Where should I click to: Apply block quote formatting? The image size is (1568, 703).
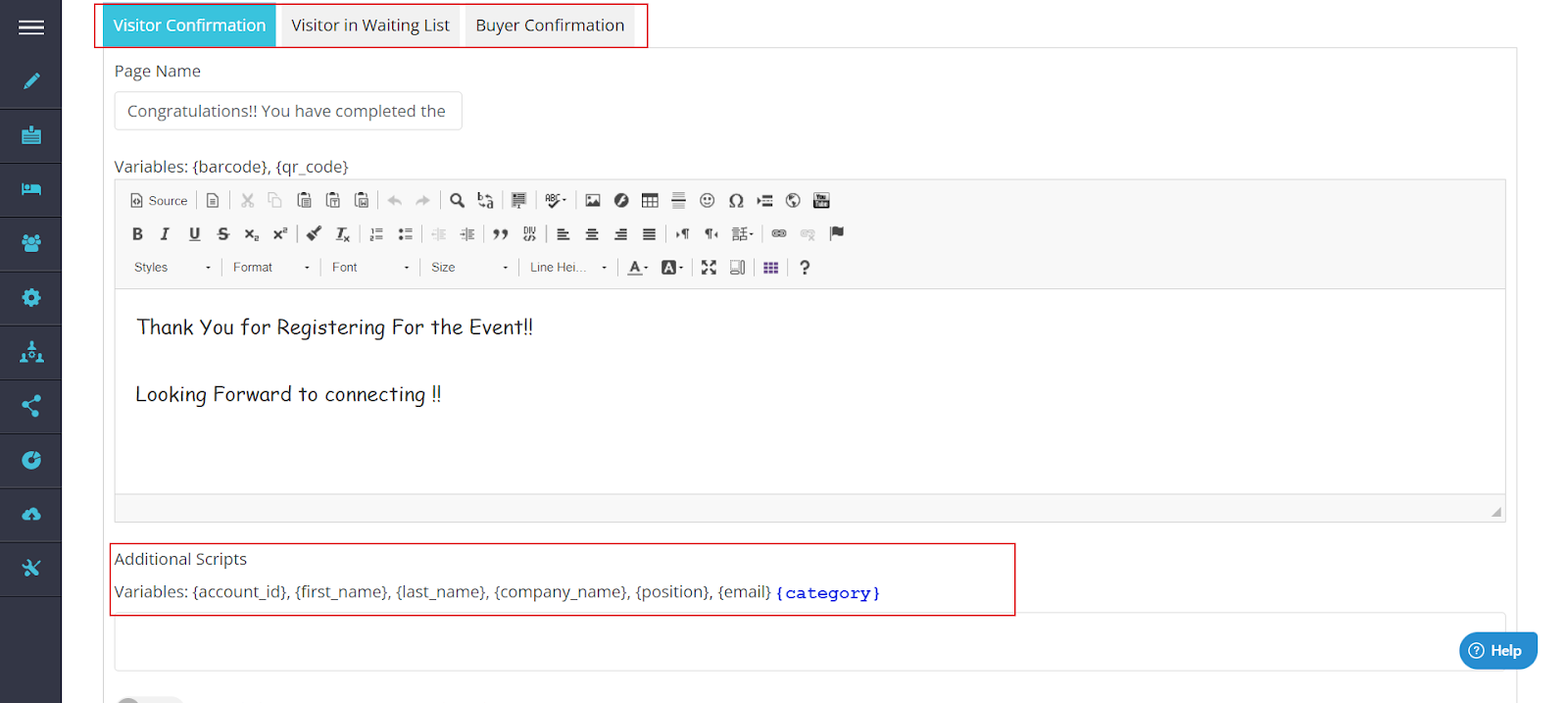pos(501,233)
